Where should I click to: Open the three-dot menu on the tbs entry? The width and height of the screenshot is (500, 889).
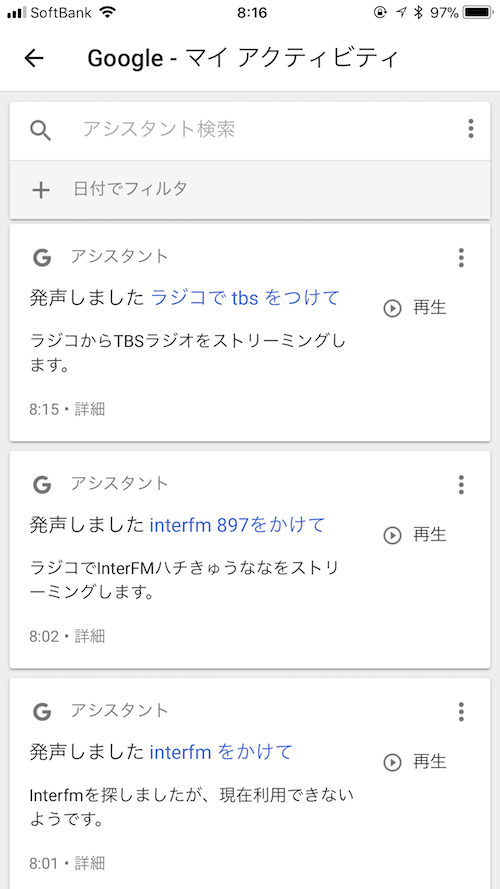461,257
